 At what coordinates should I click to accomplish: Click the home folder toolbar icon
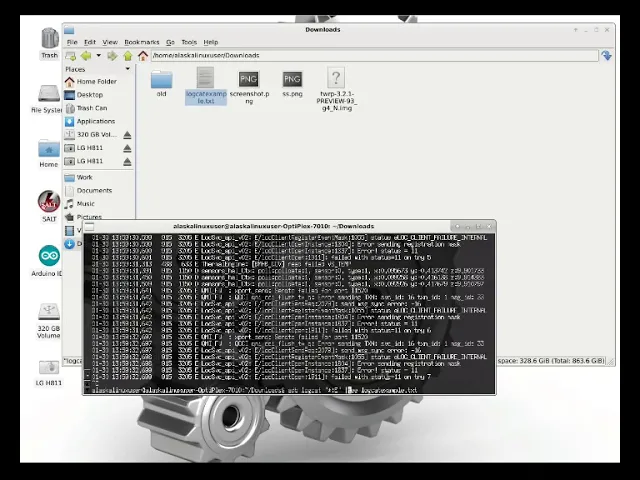[142, 56]
